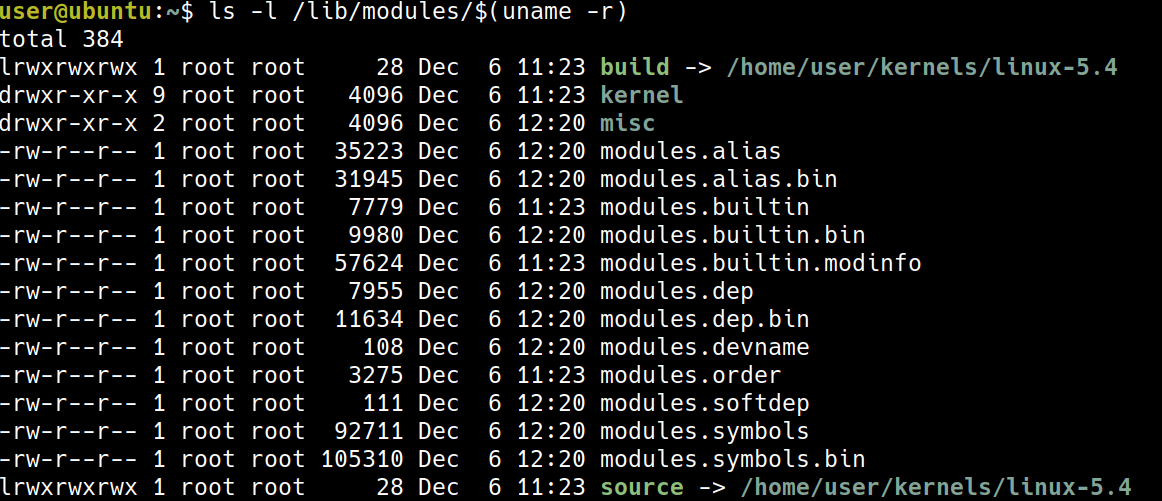Click the build symlink name
Screen dimensions: 1162x501
tap(634, 68)
